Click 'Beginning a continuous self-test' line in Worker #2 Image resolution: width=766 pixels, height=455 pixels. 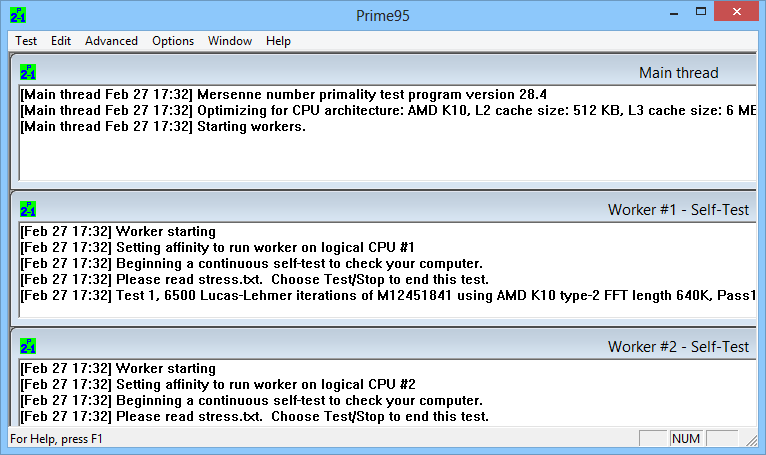(252, 400)
